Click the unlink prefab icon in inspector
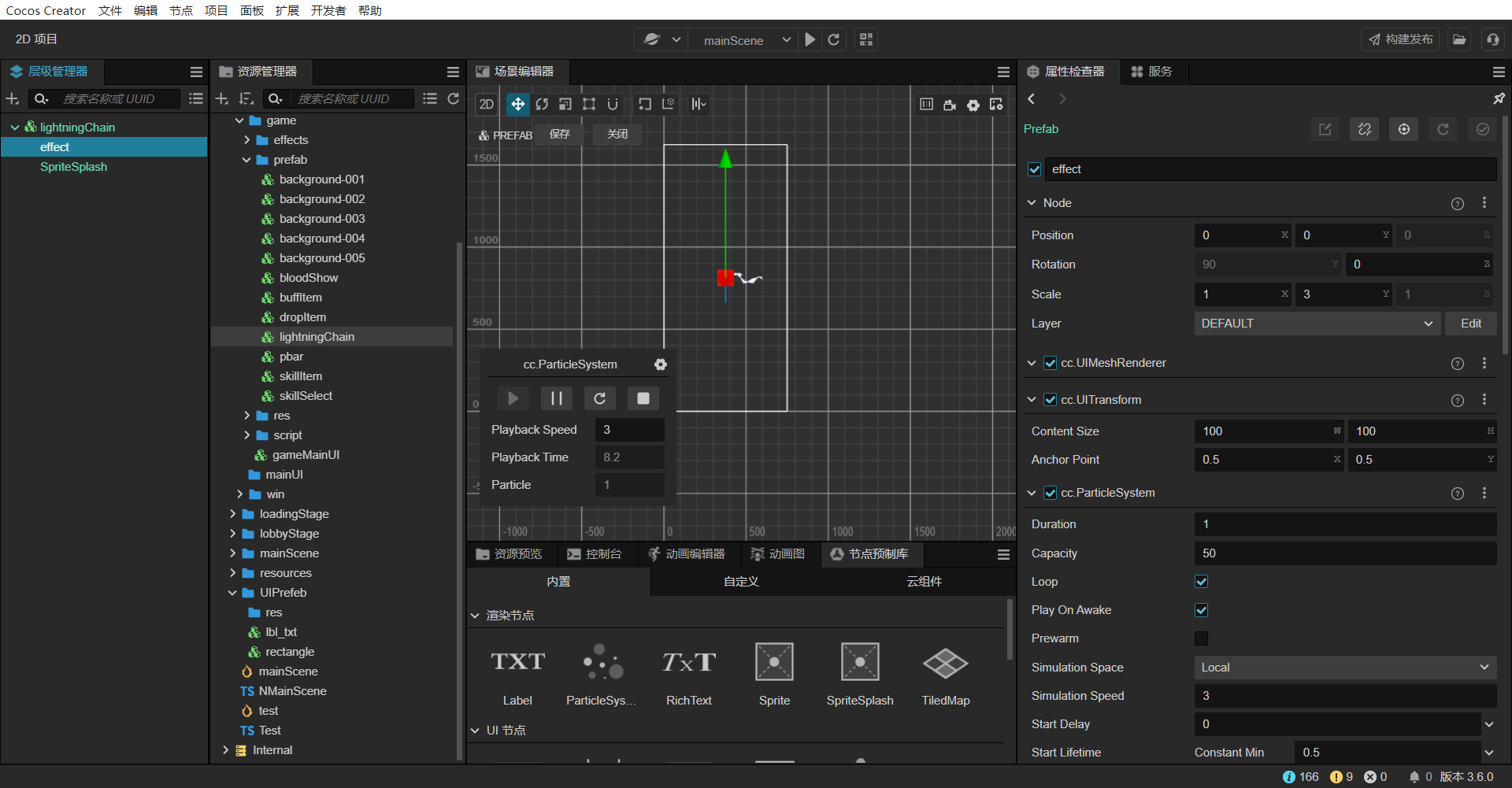This screenshot has width=1512, height=788. click(1365, 129)
